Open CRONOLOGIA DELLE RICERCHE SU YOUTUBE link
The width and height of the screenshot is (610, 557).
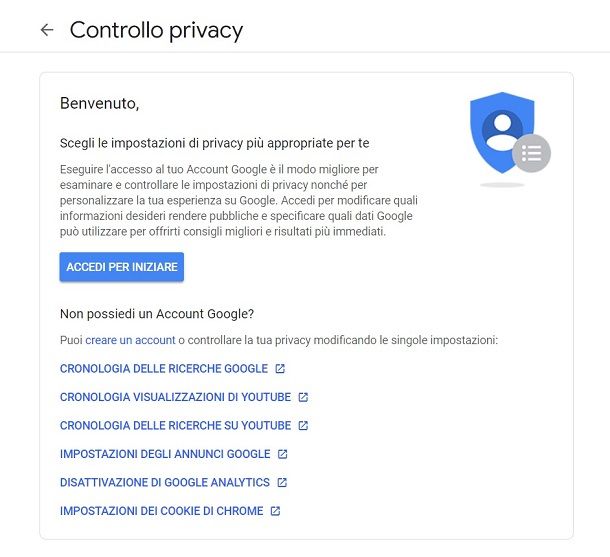[175, 426]
